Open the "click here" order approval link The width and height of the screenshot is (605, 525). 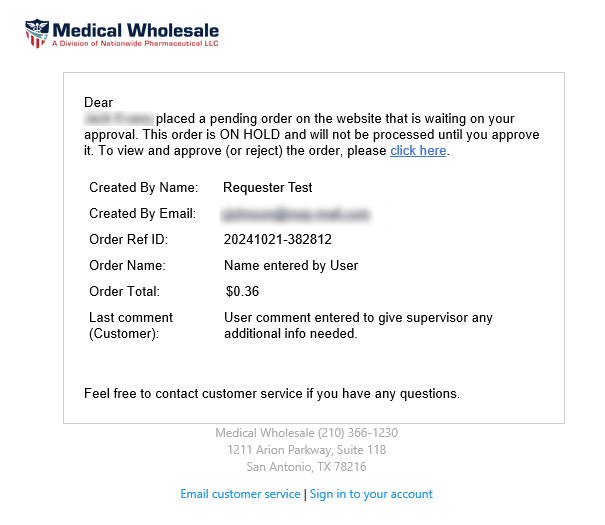[418, 151]
